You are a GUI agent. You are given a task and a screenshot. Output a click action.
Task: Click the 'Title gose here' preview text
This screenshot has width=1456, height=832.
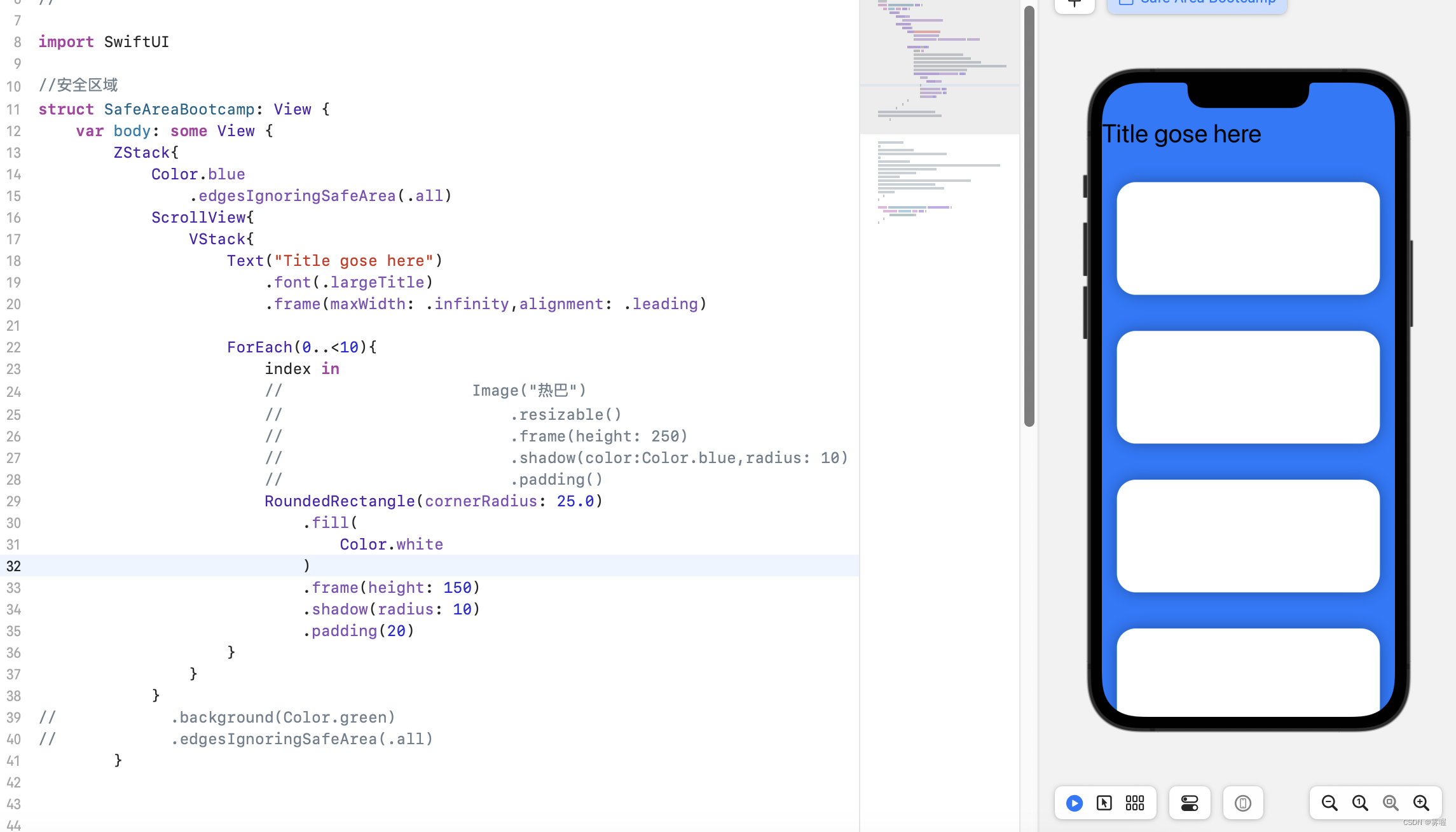pos(1181,134)
